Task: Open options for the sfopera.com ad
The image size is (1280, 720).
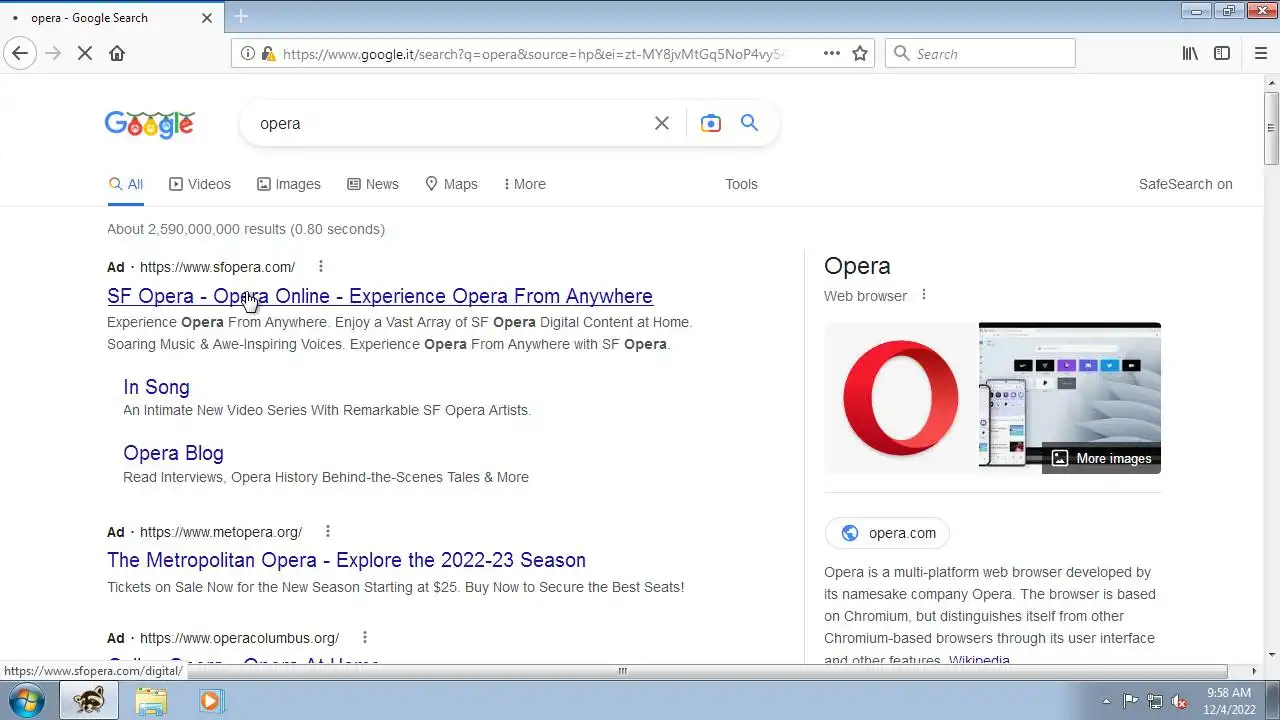Action: [x=321, y=266]
